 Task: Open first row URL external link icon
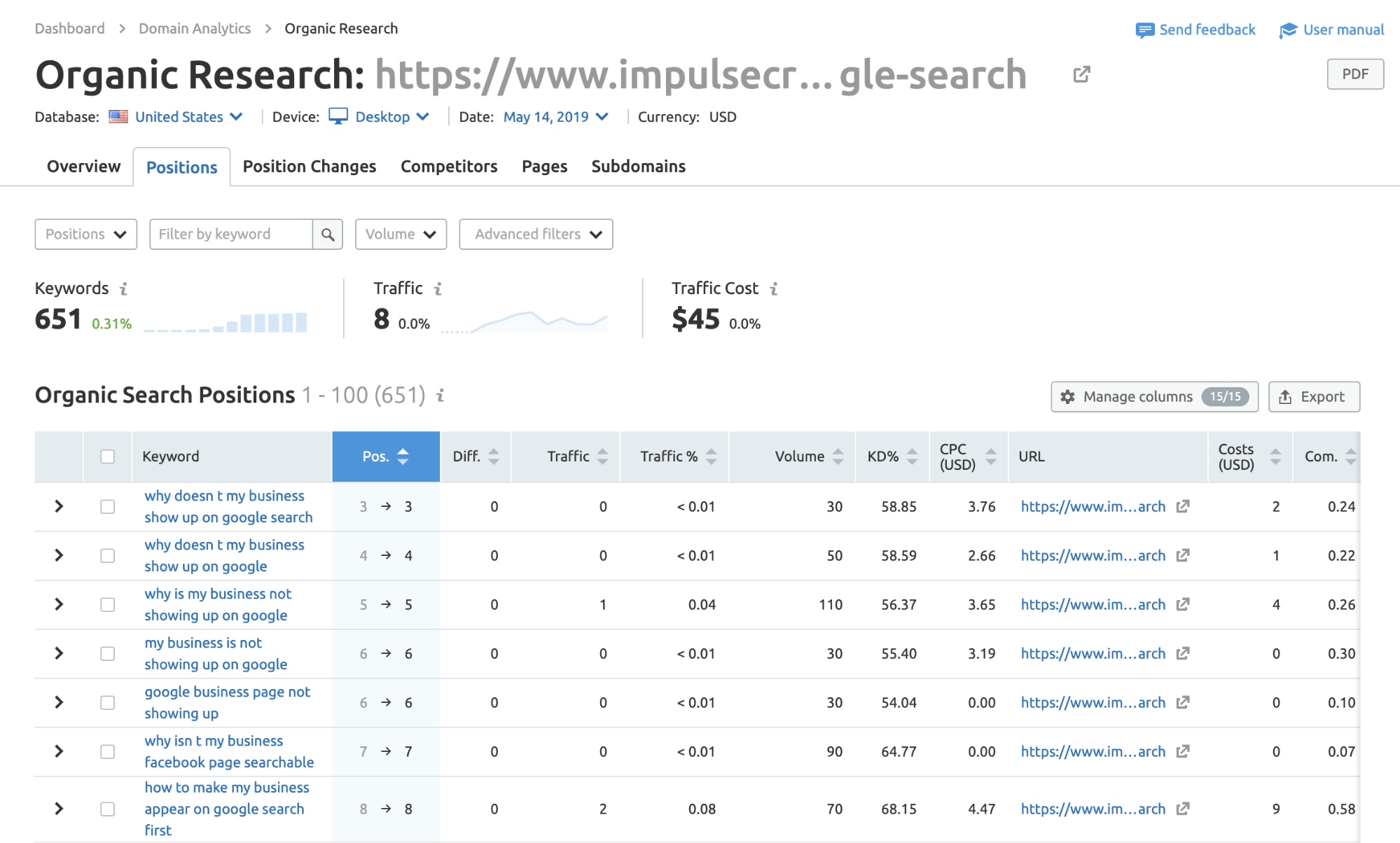point(1183,506)
